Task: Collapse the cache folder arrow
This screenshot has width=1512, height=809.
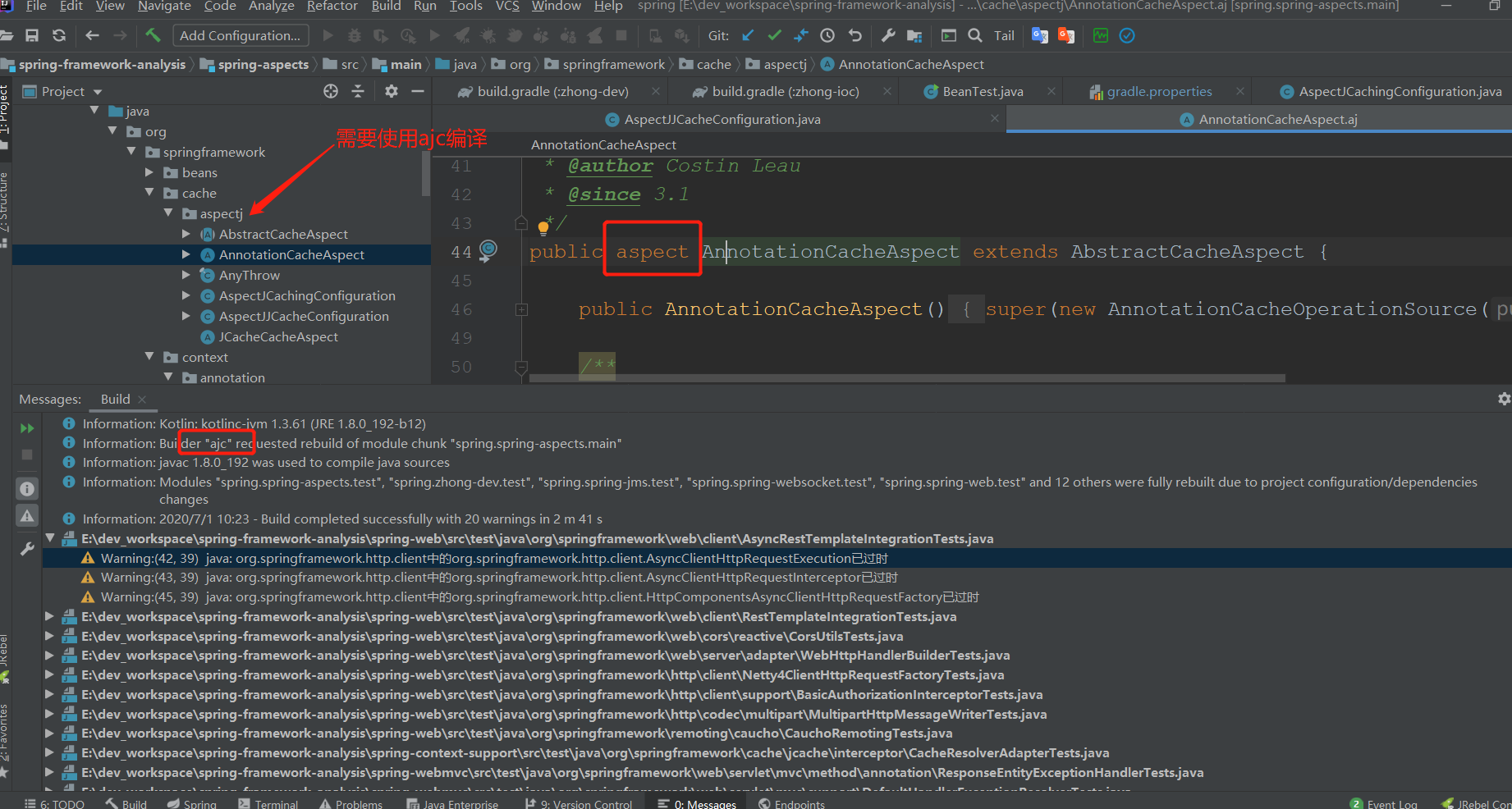Action: tap(149, 192)
